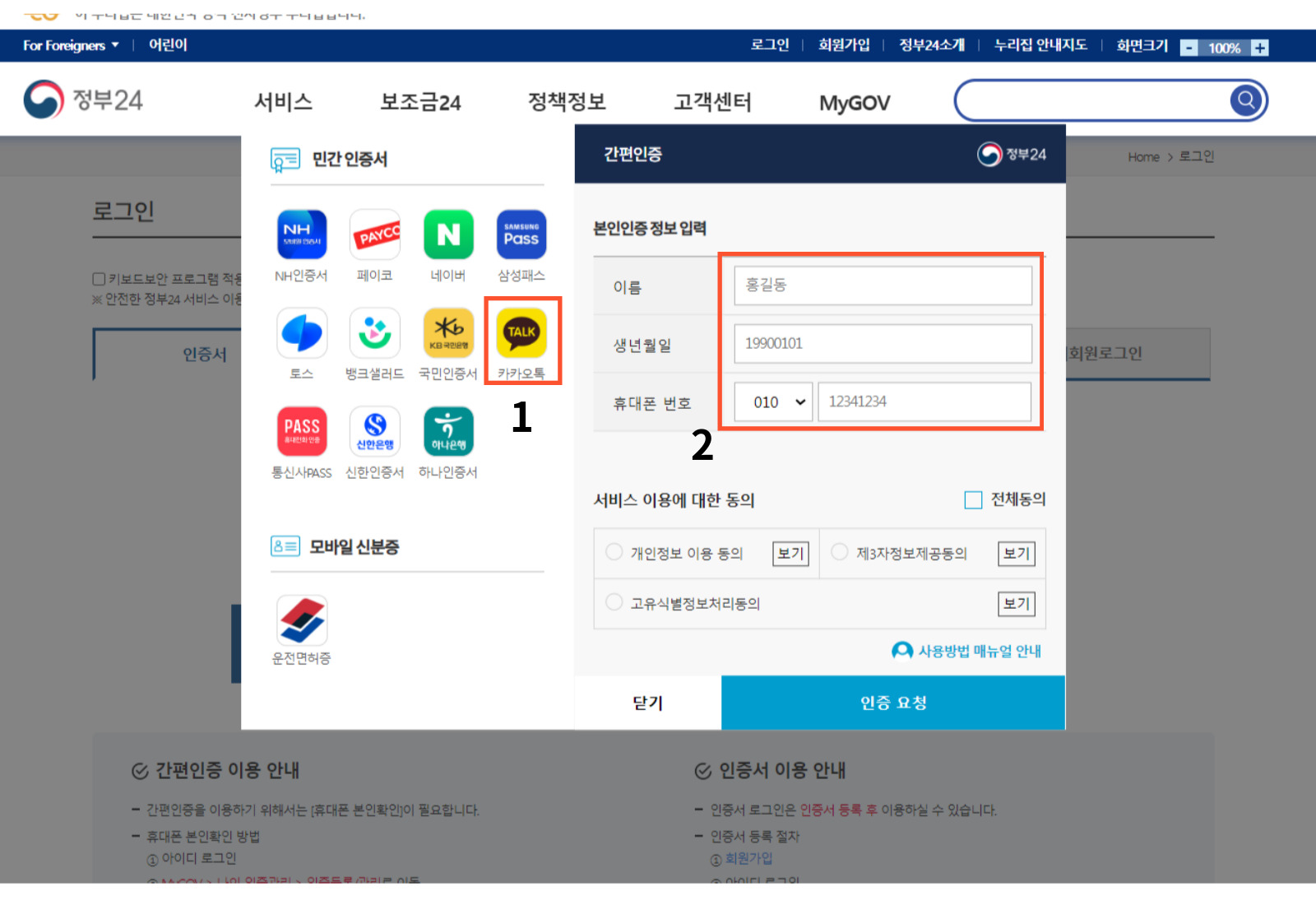Choose the 운전면허증 mobile ID icon

click(302, 620)
